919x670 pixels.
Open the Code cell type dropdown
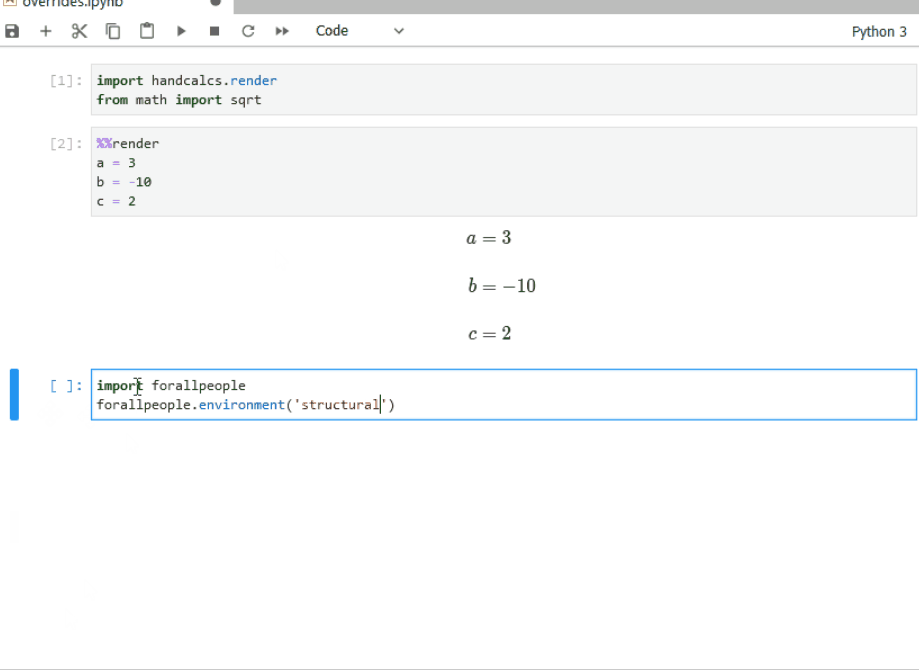pos(359,31)
